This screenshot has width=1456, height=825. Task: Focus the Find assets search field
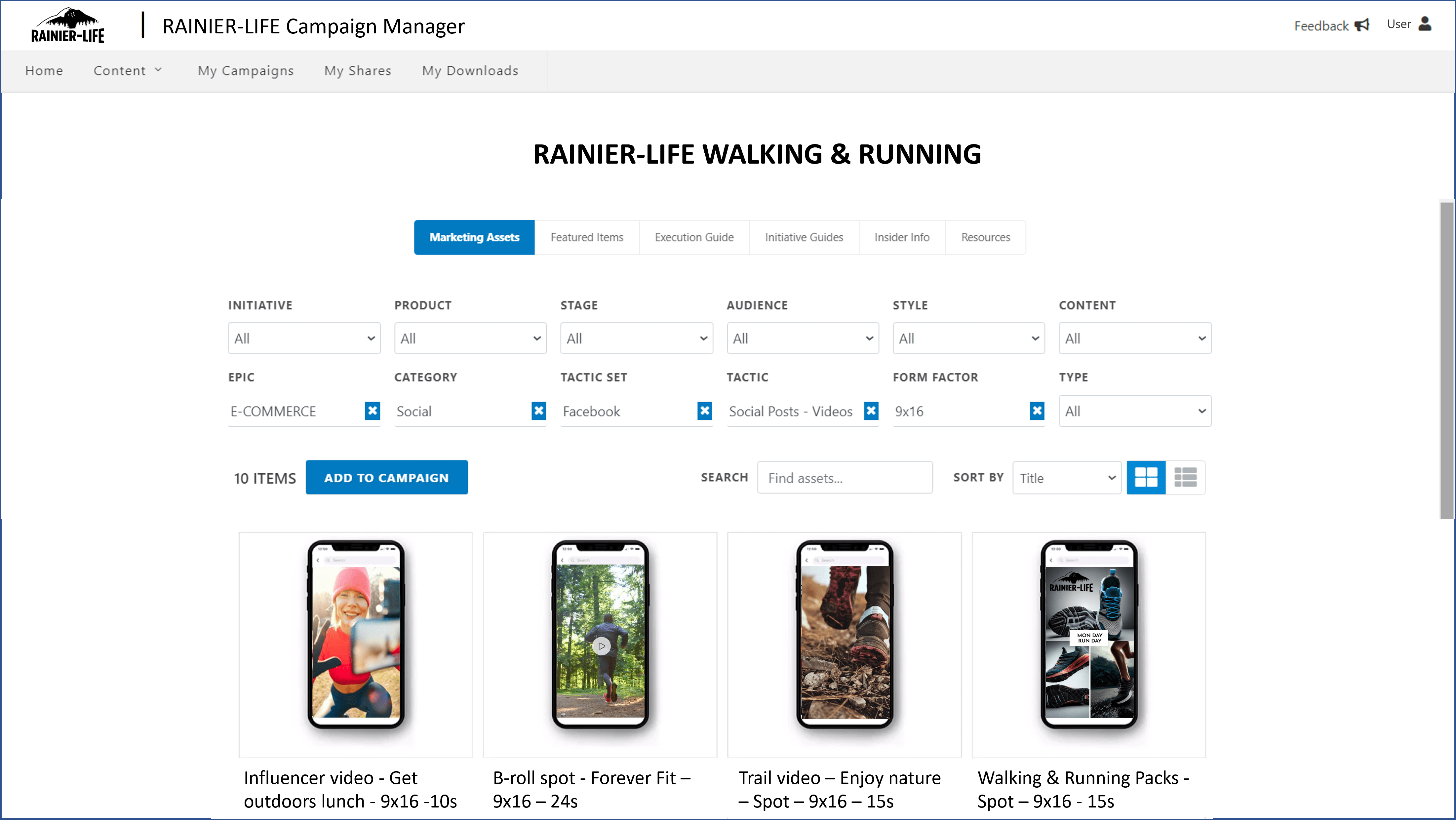click(x=845, y=478)
